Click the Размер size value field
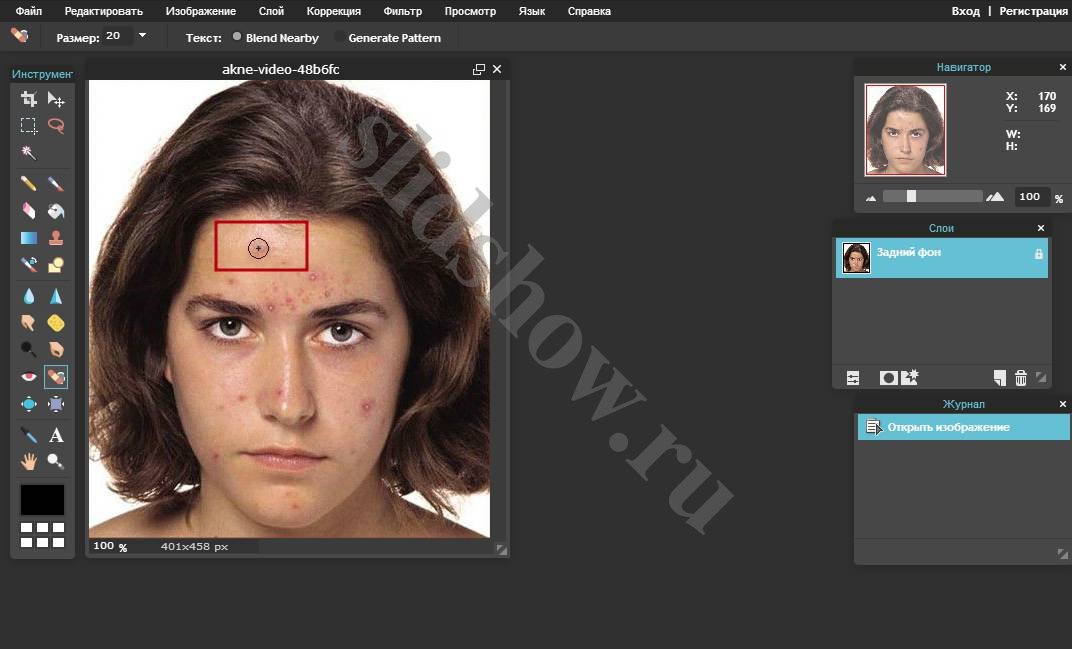1072x649 pixels. click(x=118, y=36)
